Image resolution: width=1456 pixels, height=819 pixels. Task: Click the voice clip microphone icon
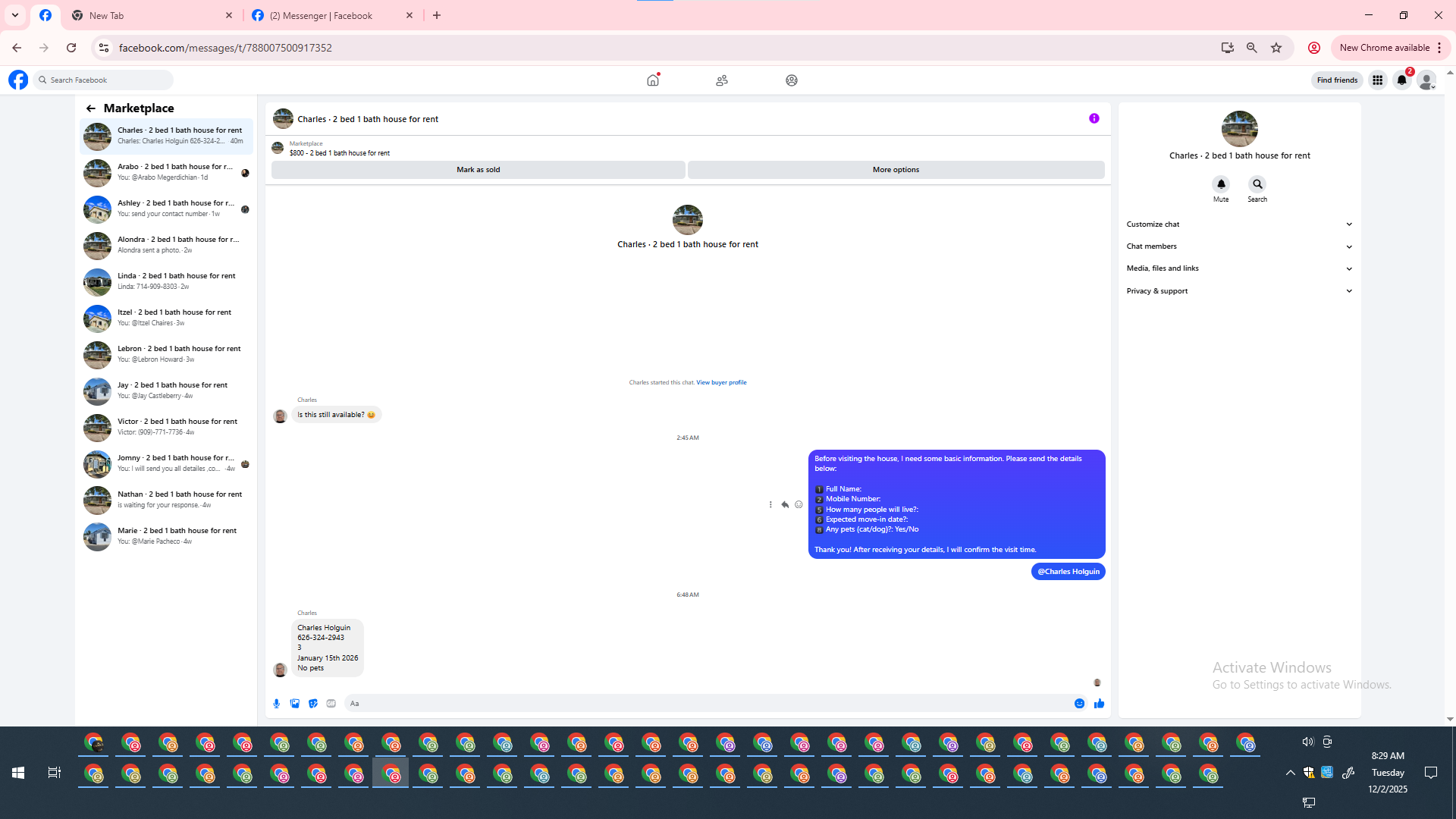277,704
